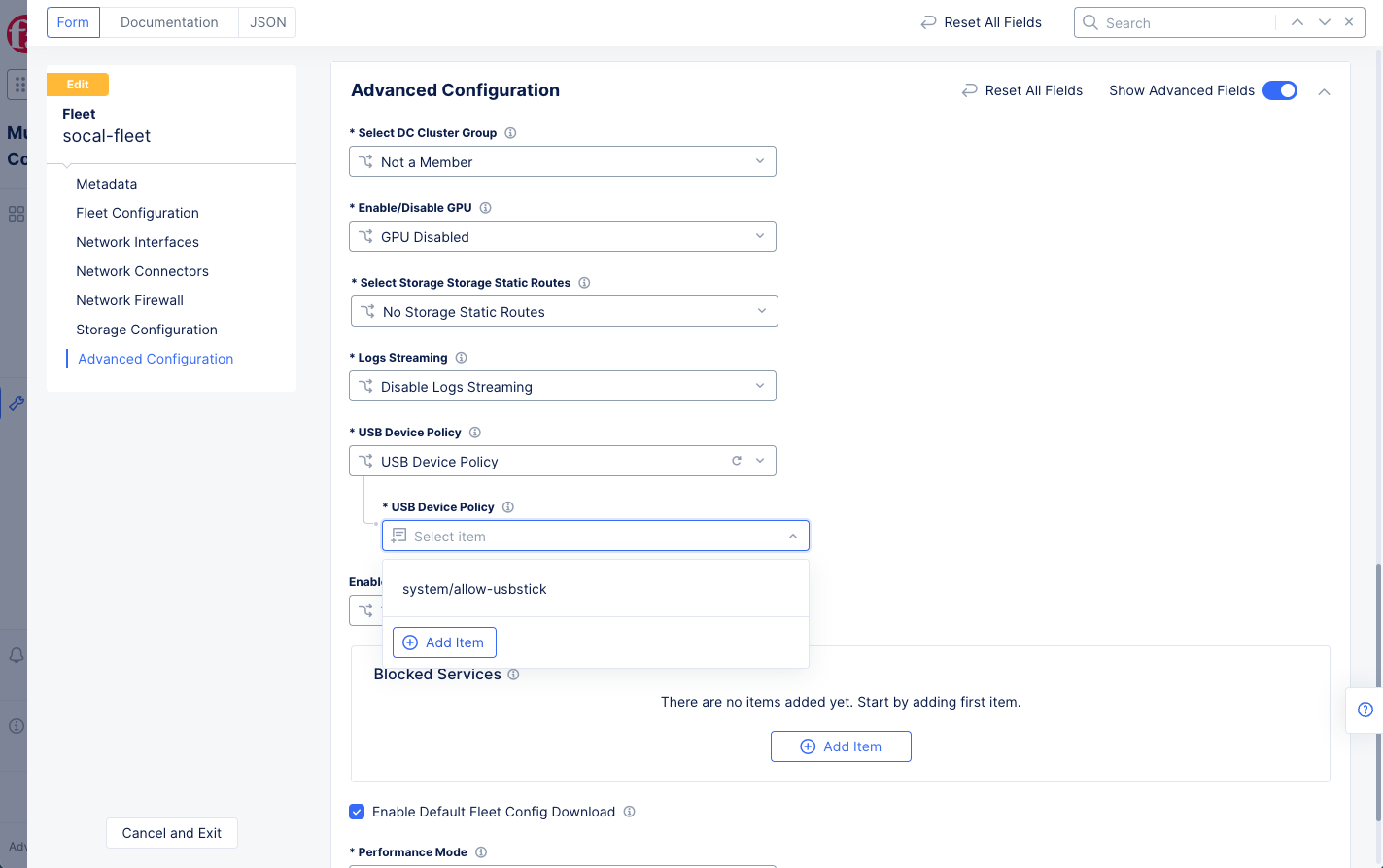Collapse Advanced Configuration section chevron
1383x868 pixels.
click(1324, 91)
